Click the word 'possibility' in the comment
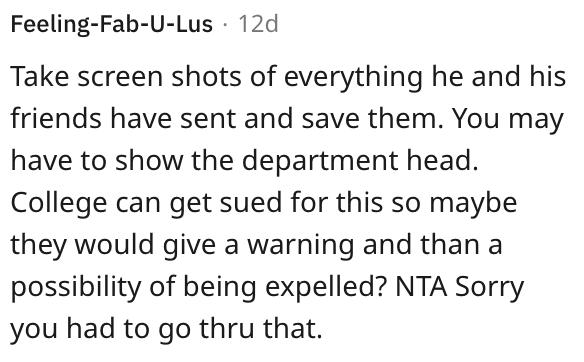The width and height of the screenshot is (584, 362). pos(76,289)
